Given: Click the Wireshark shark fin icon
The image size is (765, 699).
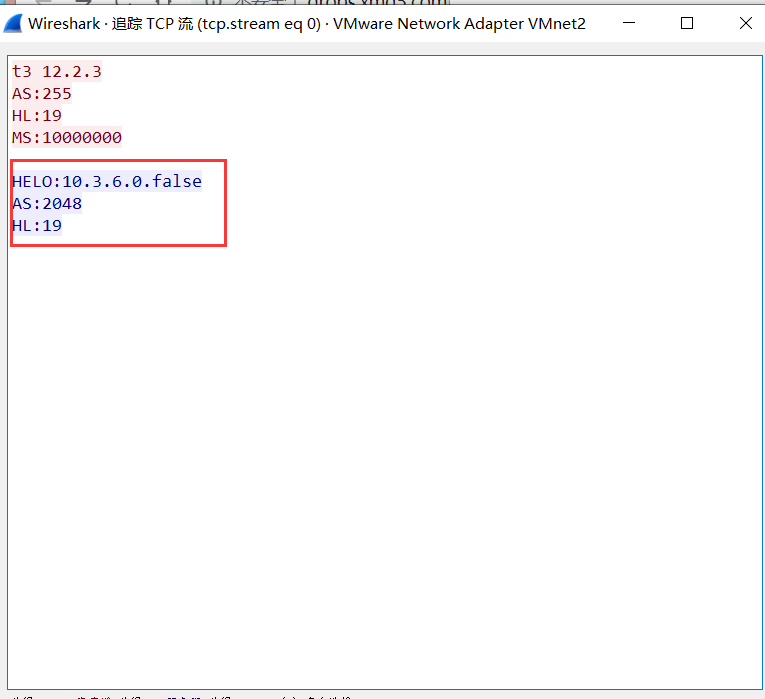Looking at the screenshot, I should tap(14, 23).
